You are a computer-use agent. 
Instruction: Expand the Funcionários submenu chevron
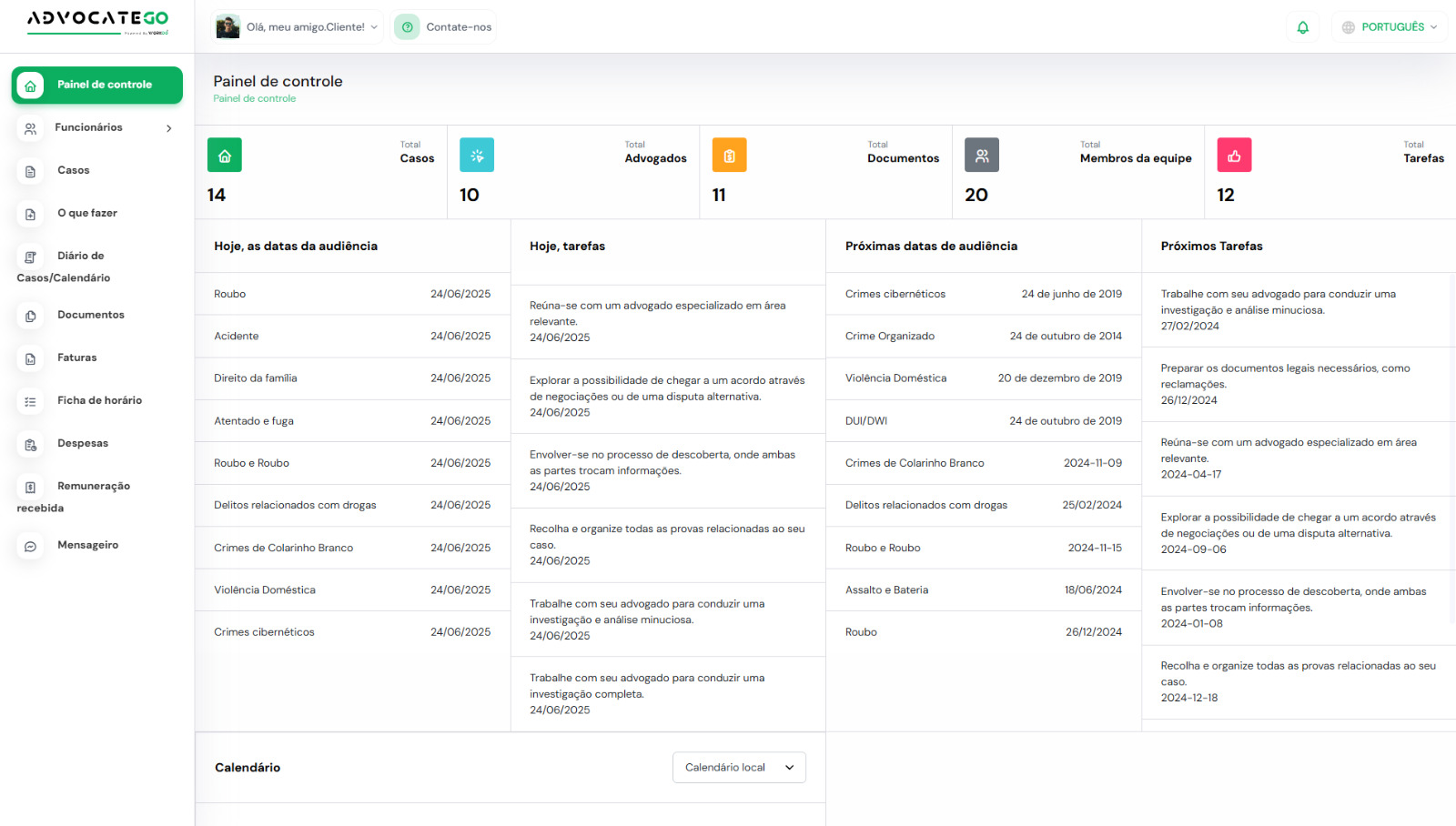pos(169,128)
